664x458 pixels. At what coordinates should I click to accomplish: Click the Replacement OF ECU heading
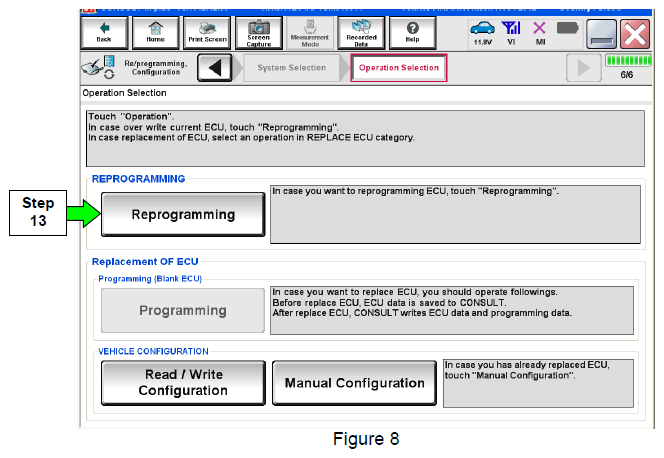coord(145,262)
